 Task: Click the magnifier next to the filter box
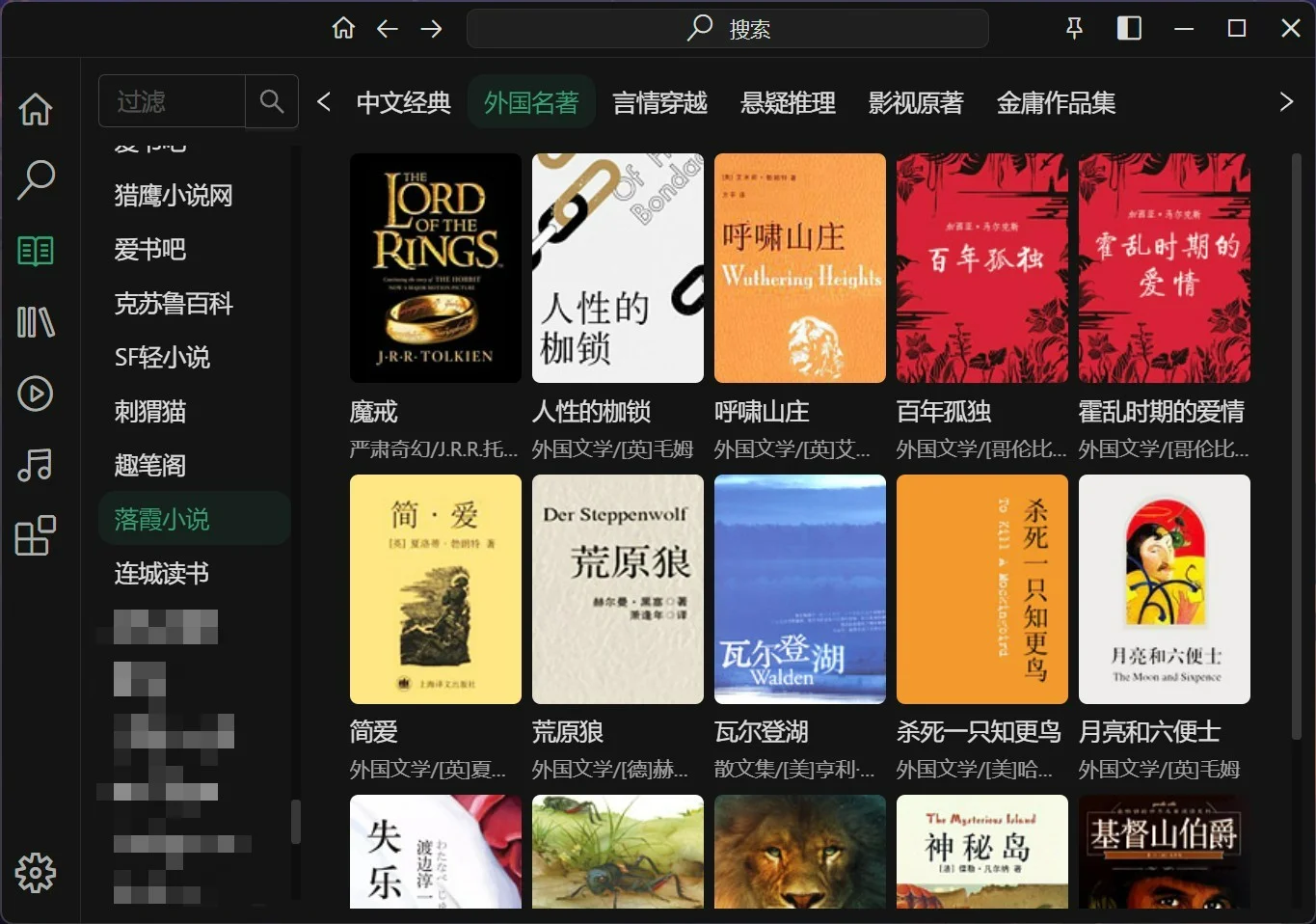pos(272,101)
